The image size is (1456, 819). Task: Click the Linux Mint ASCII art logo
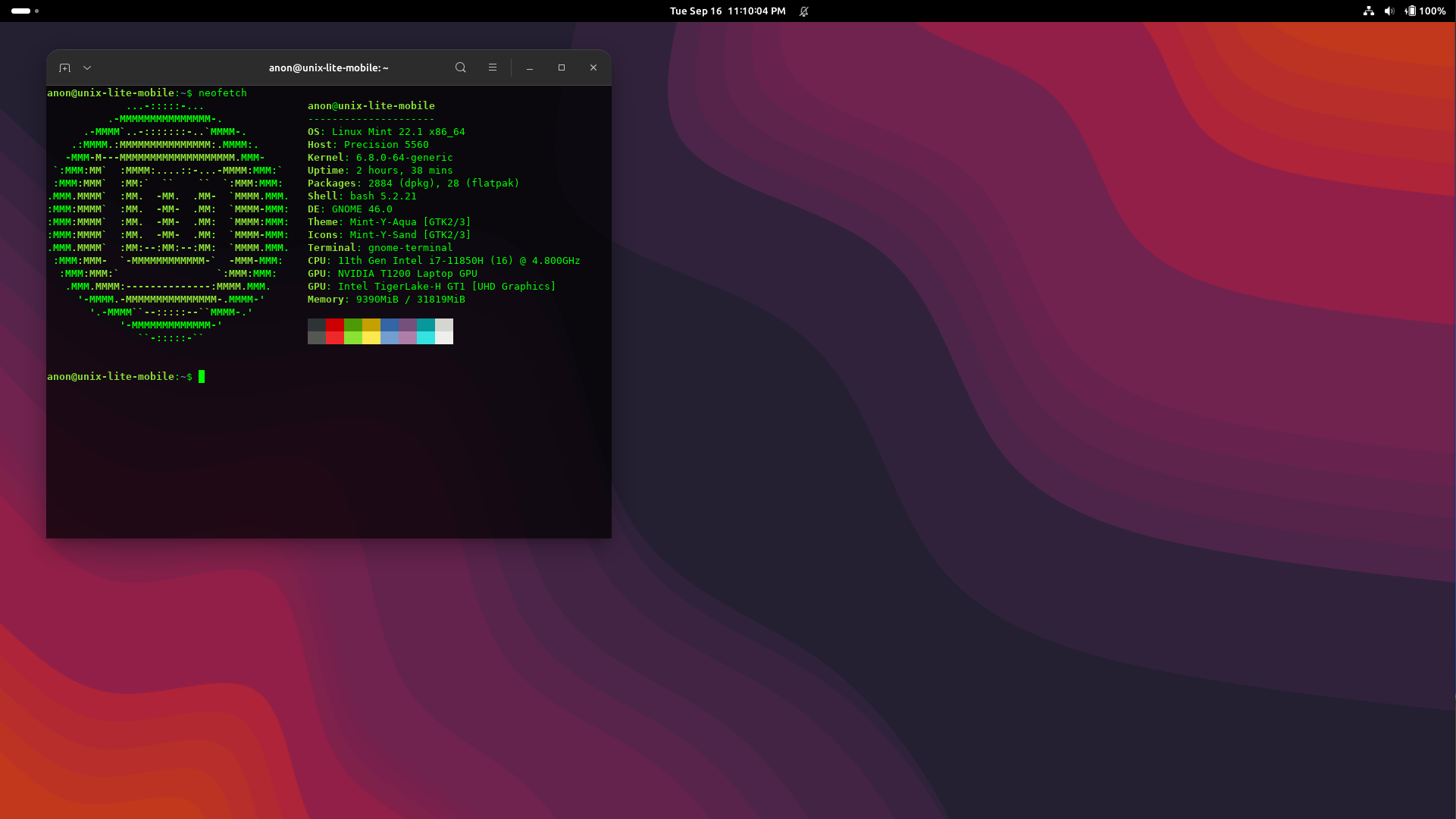[168, 221]
